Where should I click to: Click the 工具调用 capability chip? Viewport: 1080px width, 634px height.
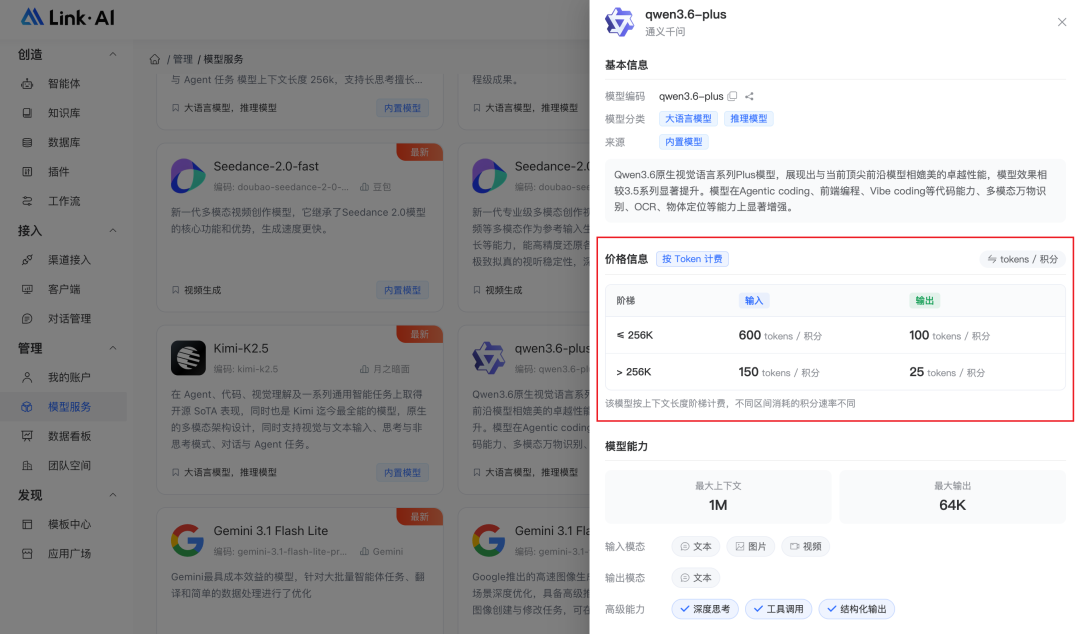778,609
